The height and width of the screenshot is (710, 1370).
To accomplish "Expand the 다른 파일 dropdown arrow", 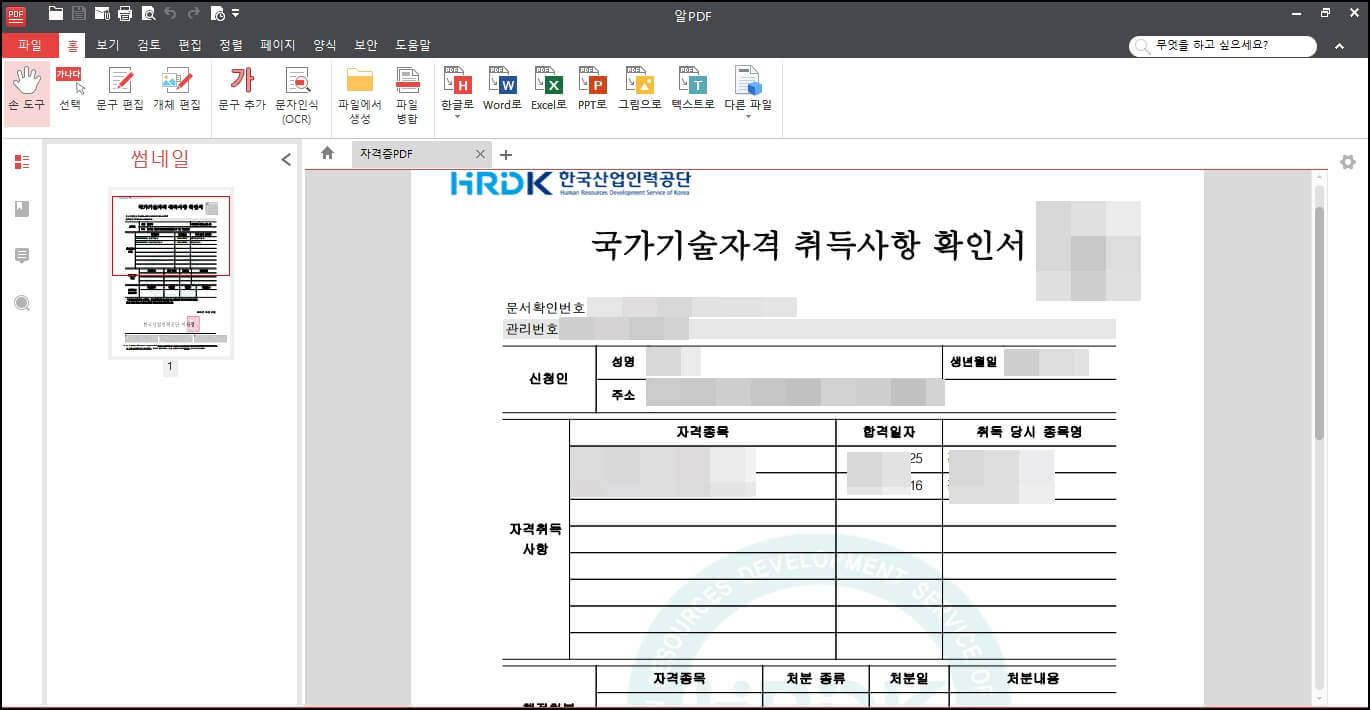I will (x=748, y=117).
